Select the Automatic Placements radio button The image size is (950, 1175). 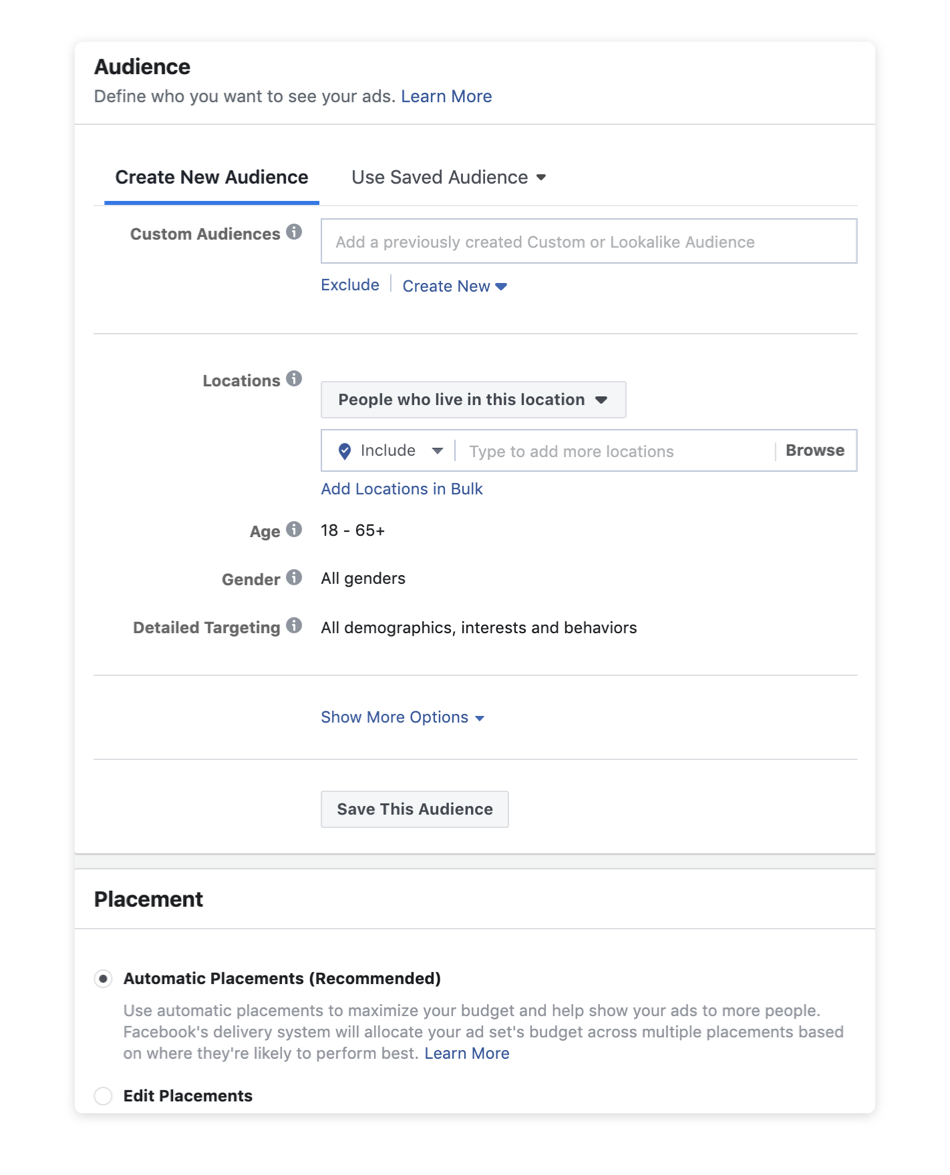pos(103,978)
